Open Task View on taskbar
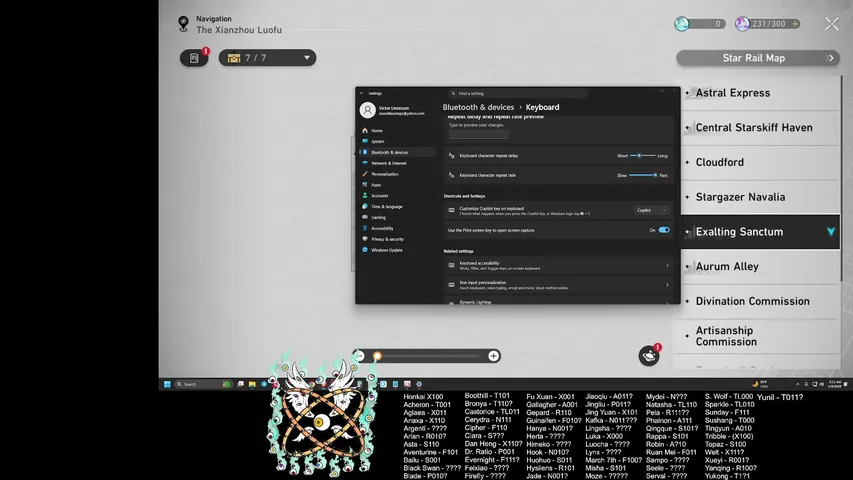The width and height of the screenshot is (853, 480). (240, 384)
